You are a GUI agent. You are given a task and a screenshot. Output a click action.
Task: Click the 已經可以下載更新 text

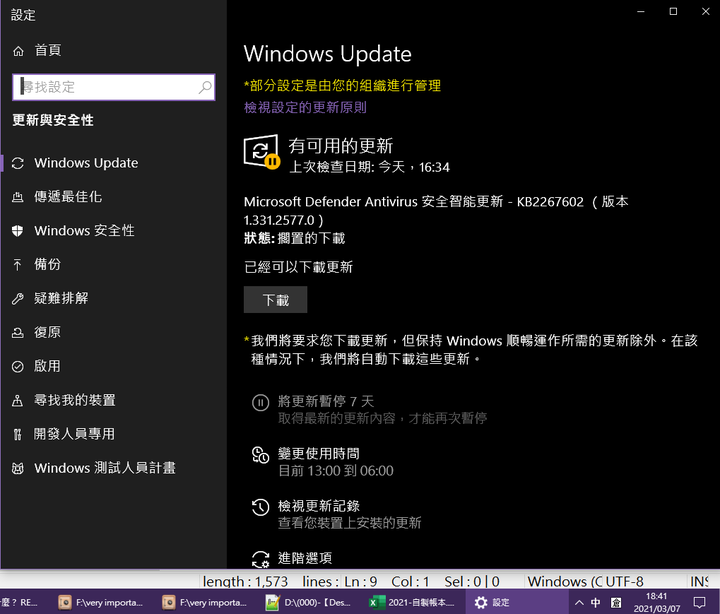298,267
